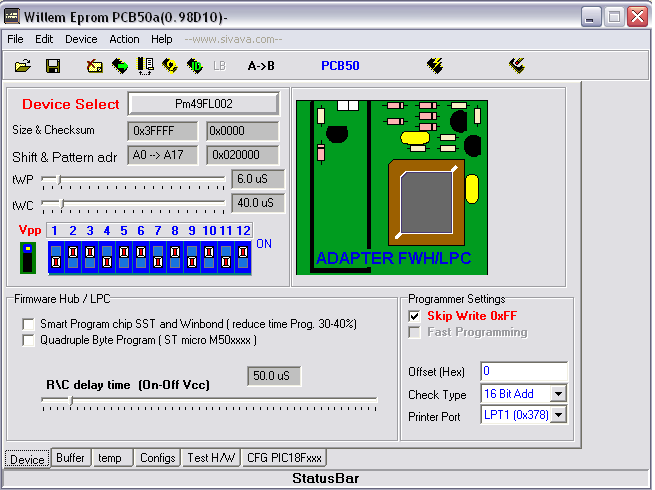Click the lightning chip erase icon
The width and height of the screenshot is (655, 490).
pyautogui.click(x=435, y=66)
